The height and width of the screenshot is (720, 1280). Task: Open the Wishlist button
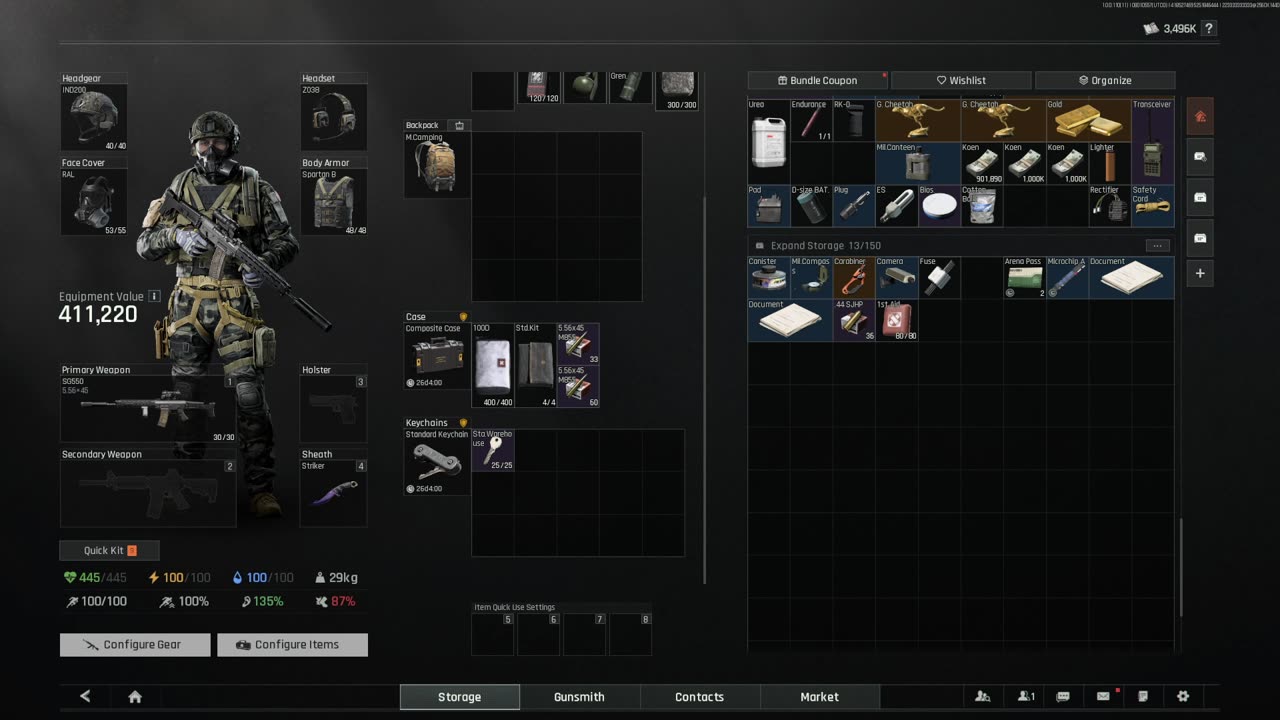point(961,80)
